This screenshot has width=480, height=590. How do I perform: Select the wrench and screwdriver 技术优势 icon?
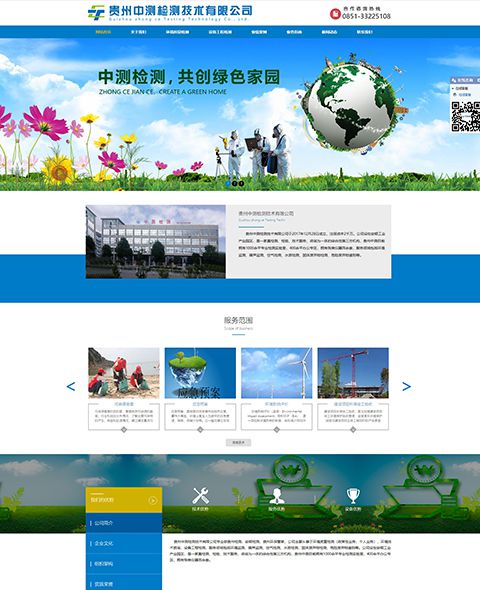coord(201,496)
